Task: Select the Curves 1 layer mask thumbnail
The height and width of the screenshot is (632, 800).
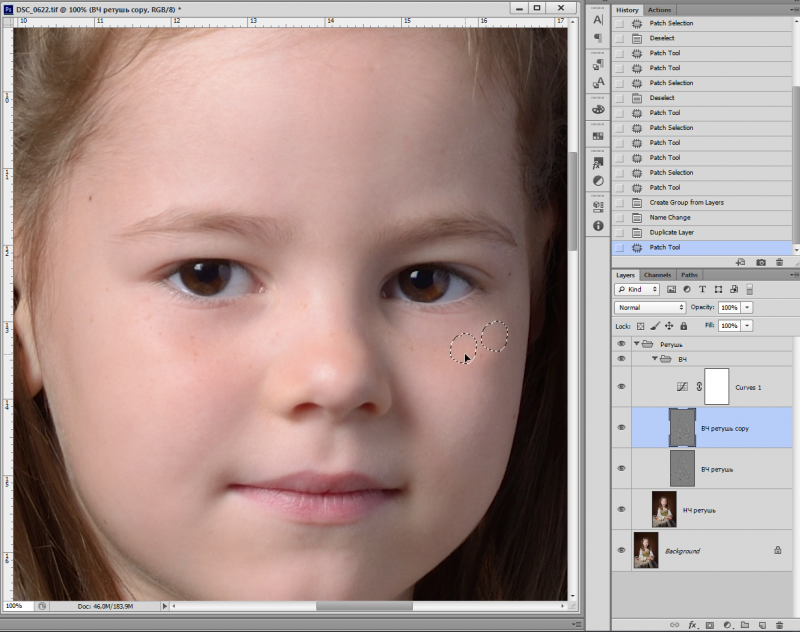Action: [716, 387]
